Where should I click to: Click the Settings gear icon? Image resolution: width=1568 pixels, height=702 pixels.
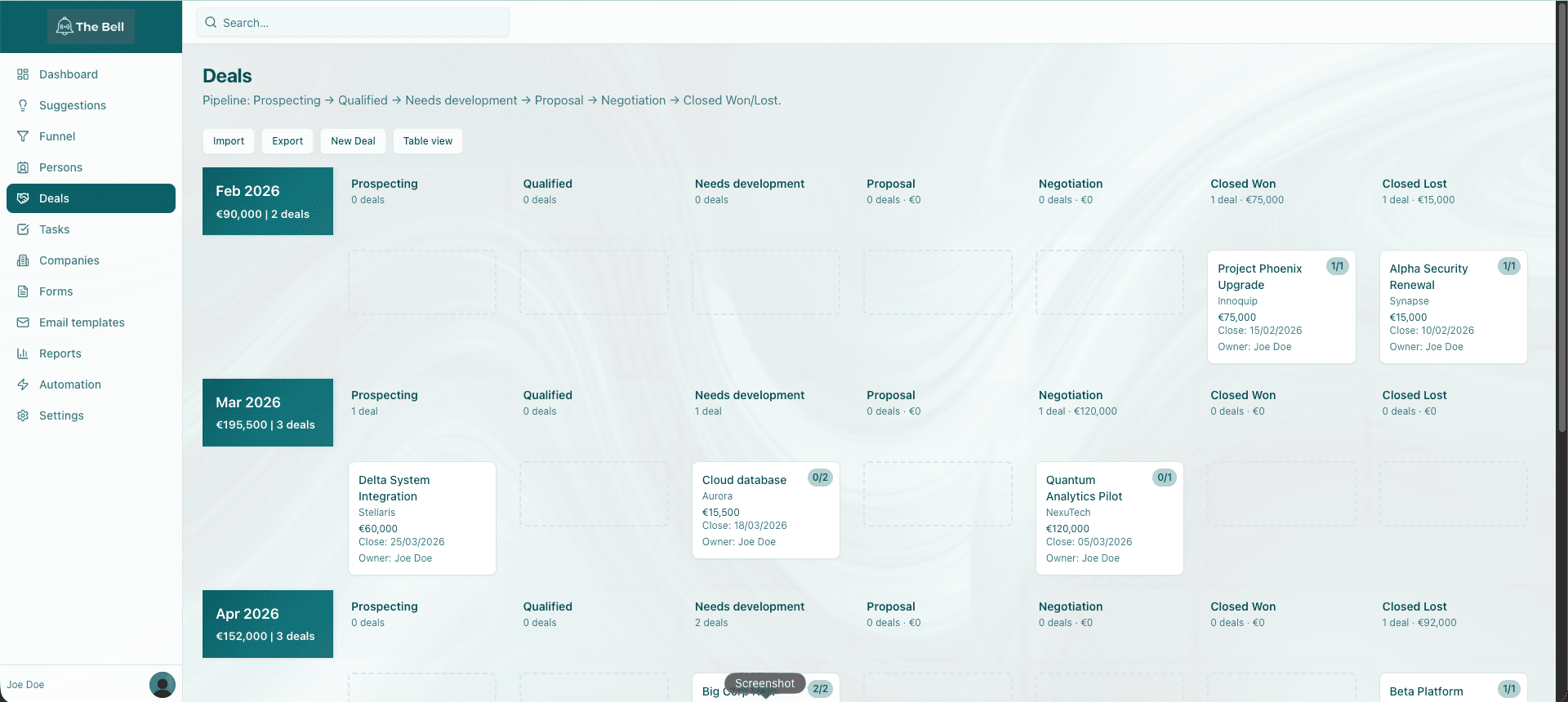point(23,415)
